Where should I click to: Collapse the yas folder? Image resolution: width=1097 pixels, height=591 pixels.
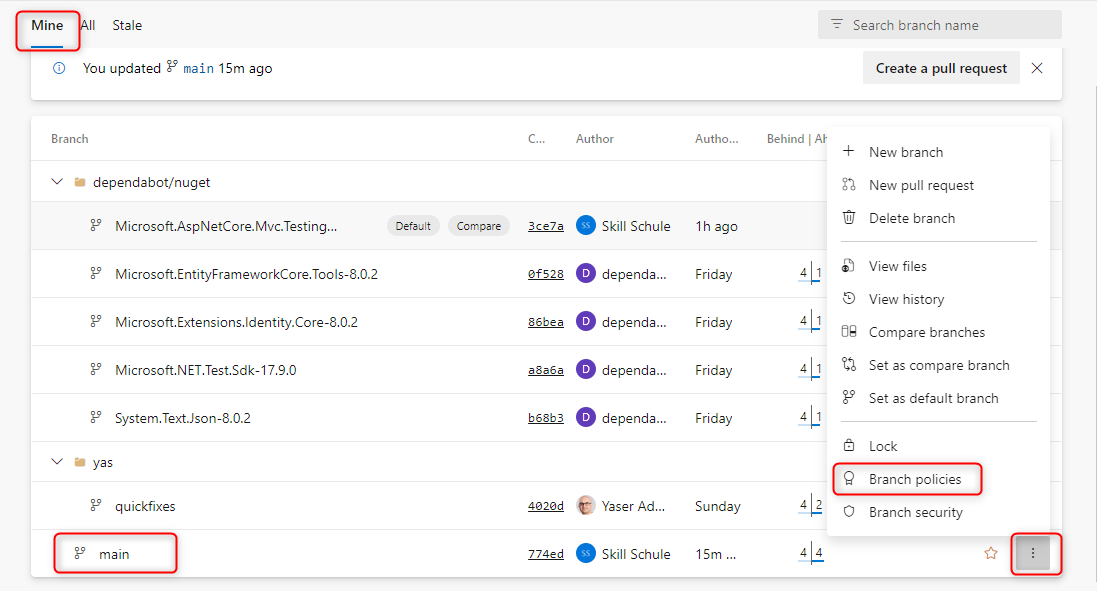[57, 462]
